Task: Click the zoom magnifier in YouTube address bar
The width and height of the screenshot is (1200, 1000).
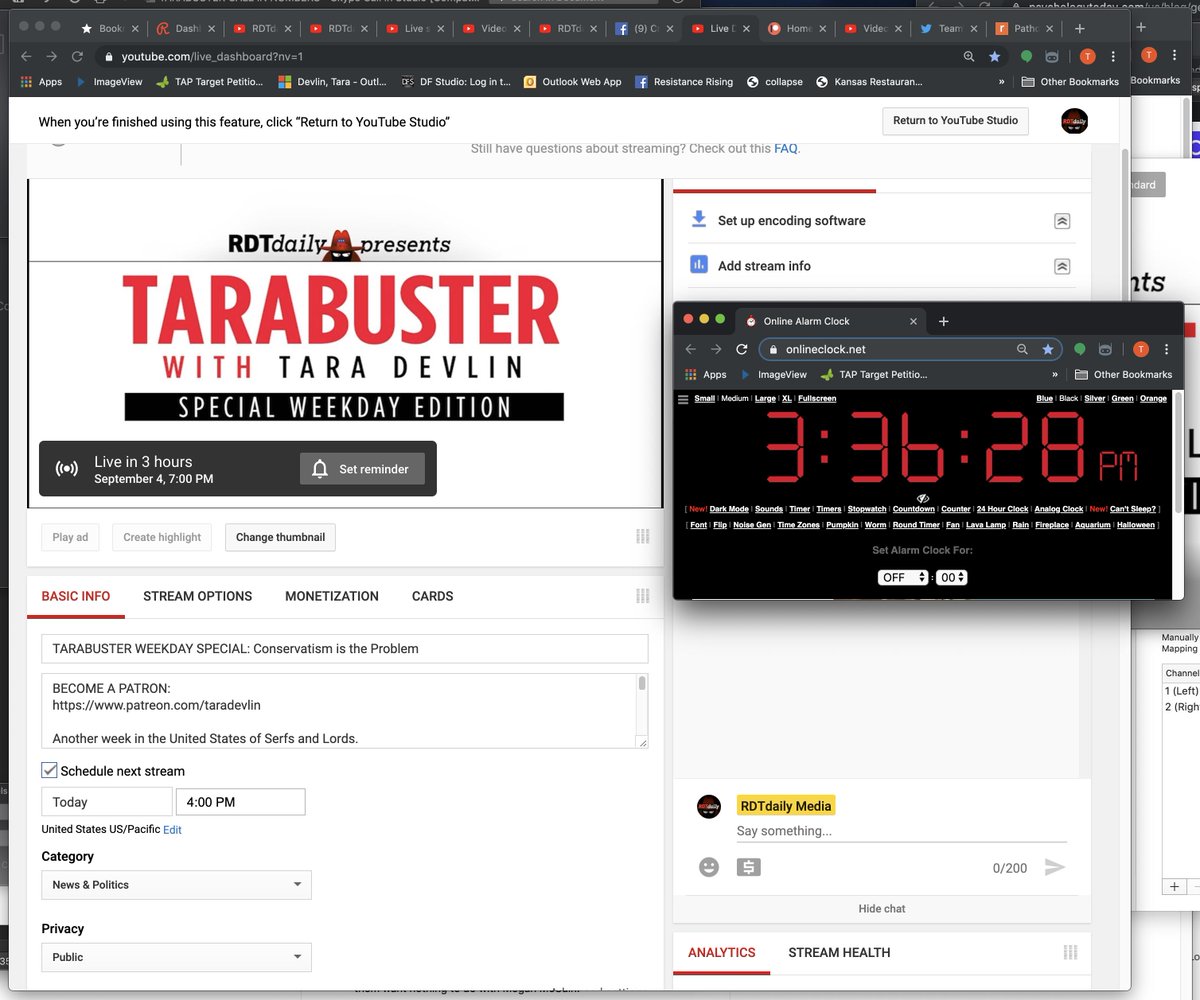Action: coord(969,57)
